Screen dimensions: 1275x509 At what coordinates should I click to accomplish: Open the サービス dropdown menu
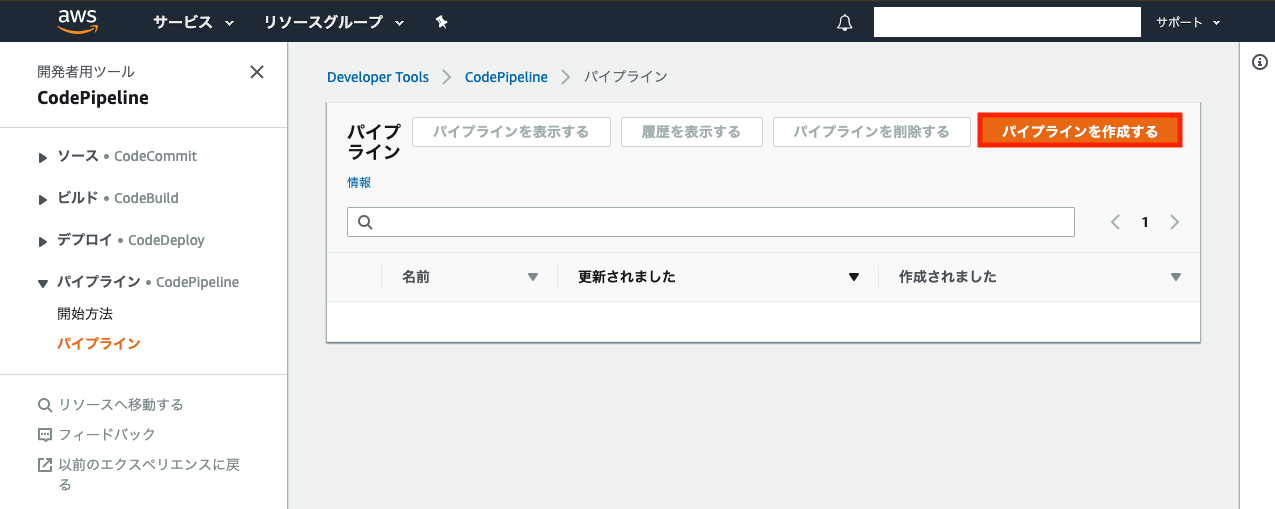pyautogui.click(x=194, y=22)
